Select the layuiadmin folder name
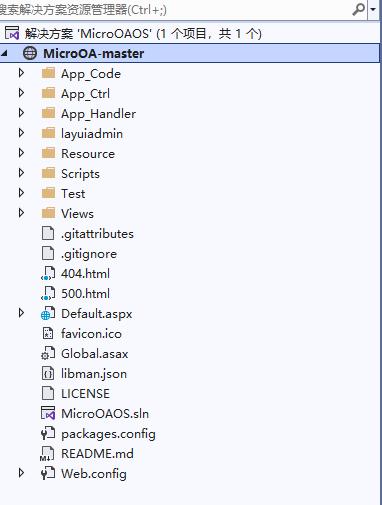This screenshot has width=382, height=505. pyautogui.click(x=92, y=134)
